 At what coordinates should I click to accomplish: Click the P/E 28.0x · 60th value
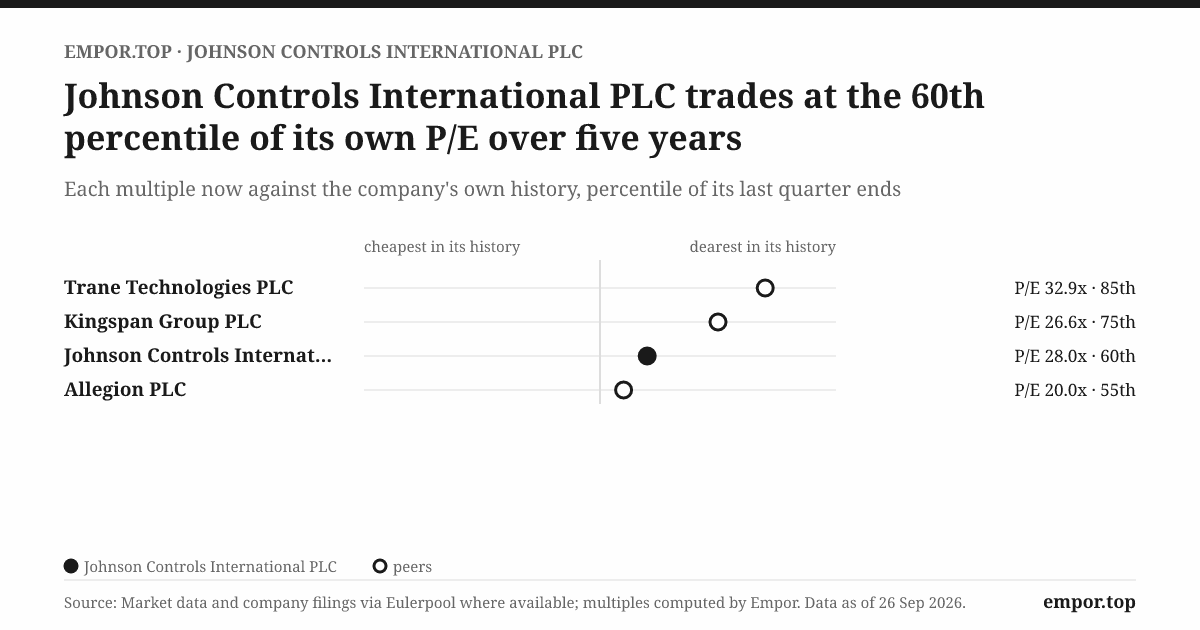coord(1075,356)
